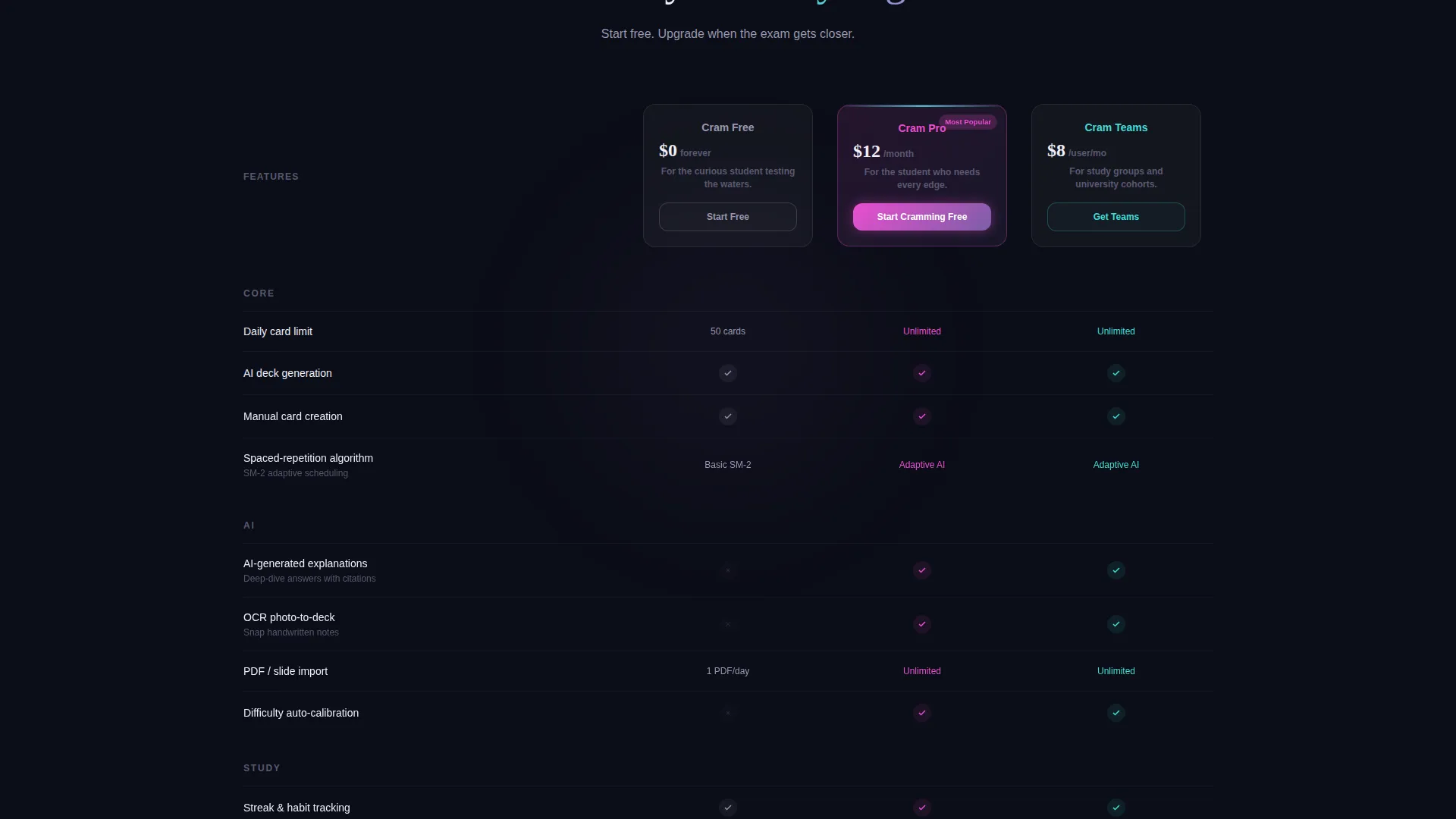Click the 'SM-2 adaptive scheduling' subtext

pos(296,473)
